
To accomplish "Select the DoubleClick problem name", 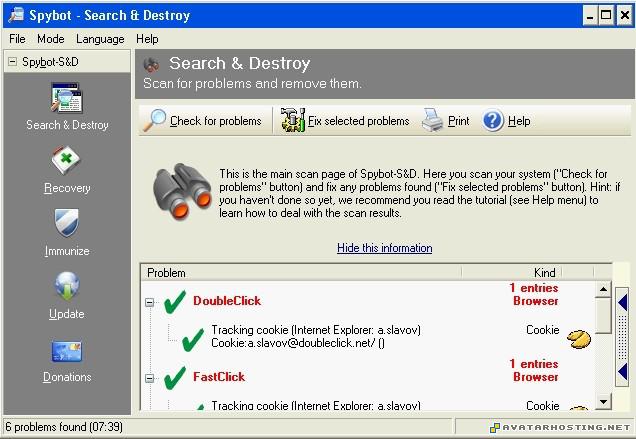I will (x=227, y=301).
